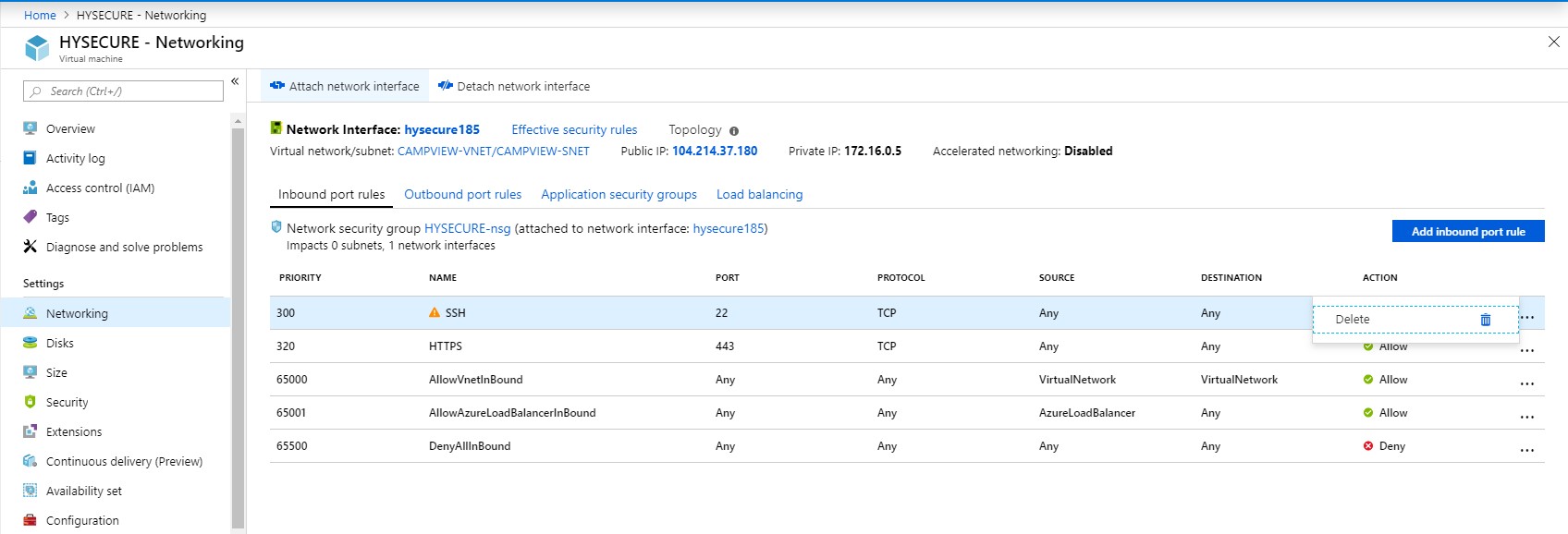Click priority 300 cell of SSH rule

click(x=286, y=313)
